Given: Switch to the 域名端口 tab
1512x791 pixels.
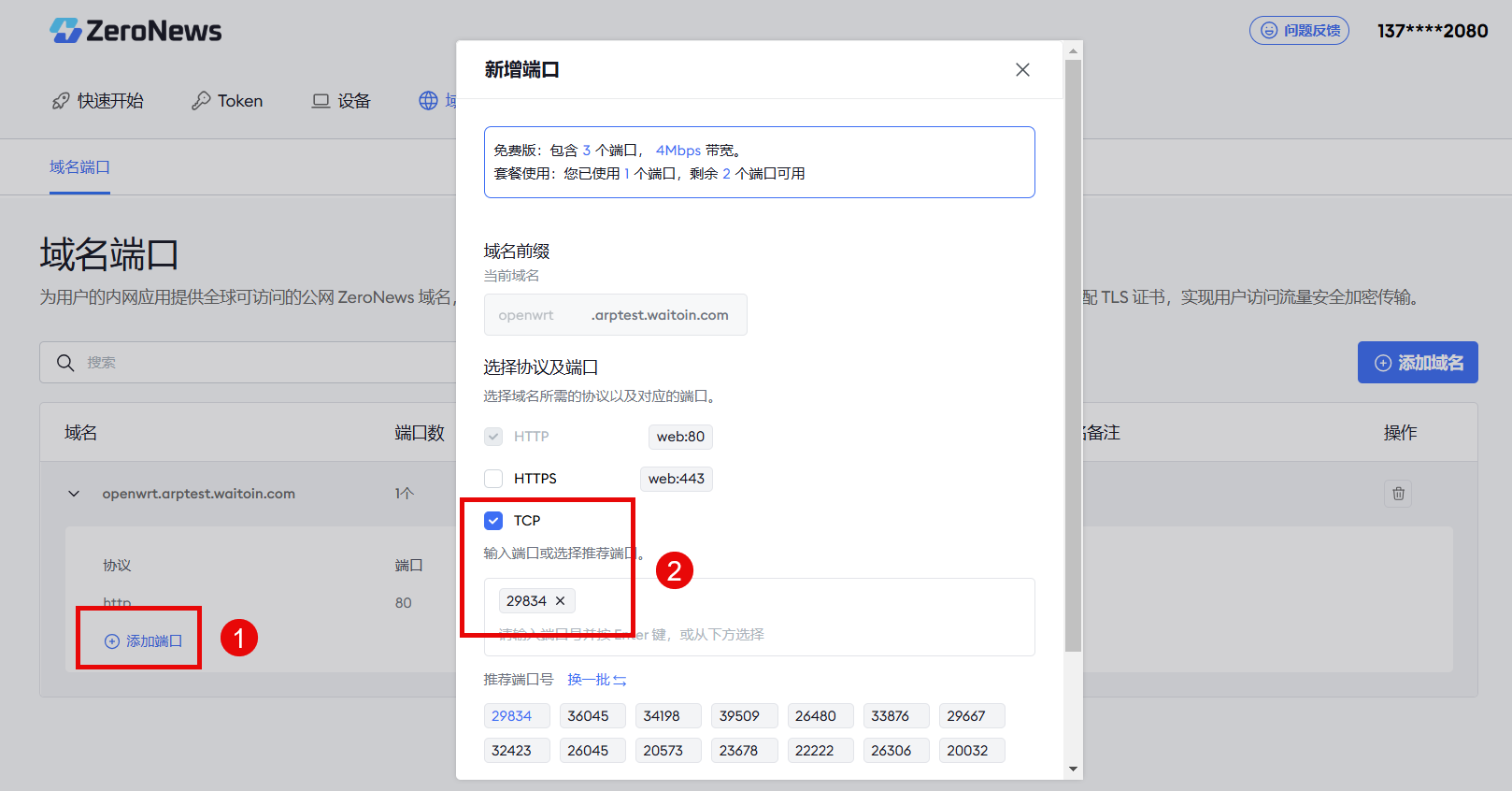Looking at the screenshot, I should pyautogui.click(x=79, y=167).
